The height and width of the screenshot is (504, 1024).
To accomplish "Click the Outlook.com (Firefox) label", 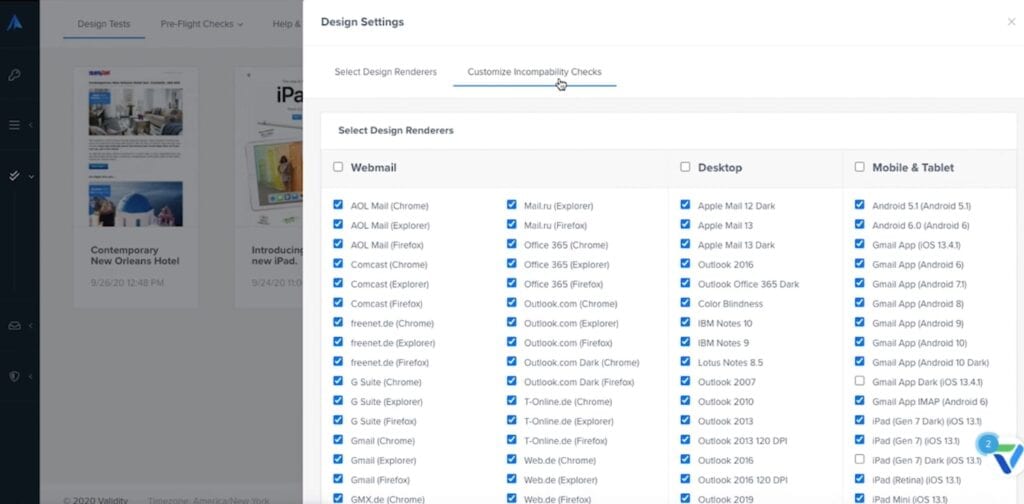I will [x=568, y=343].
